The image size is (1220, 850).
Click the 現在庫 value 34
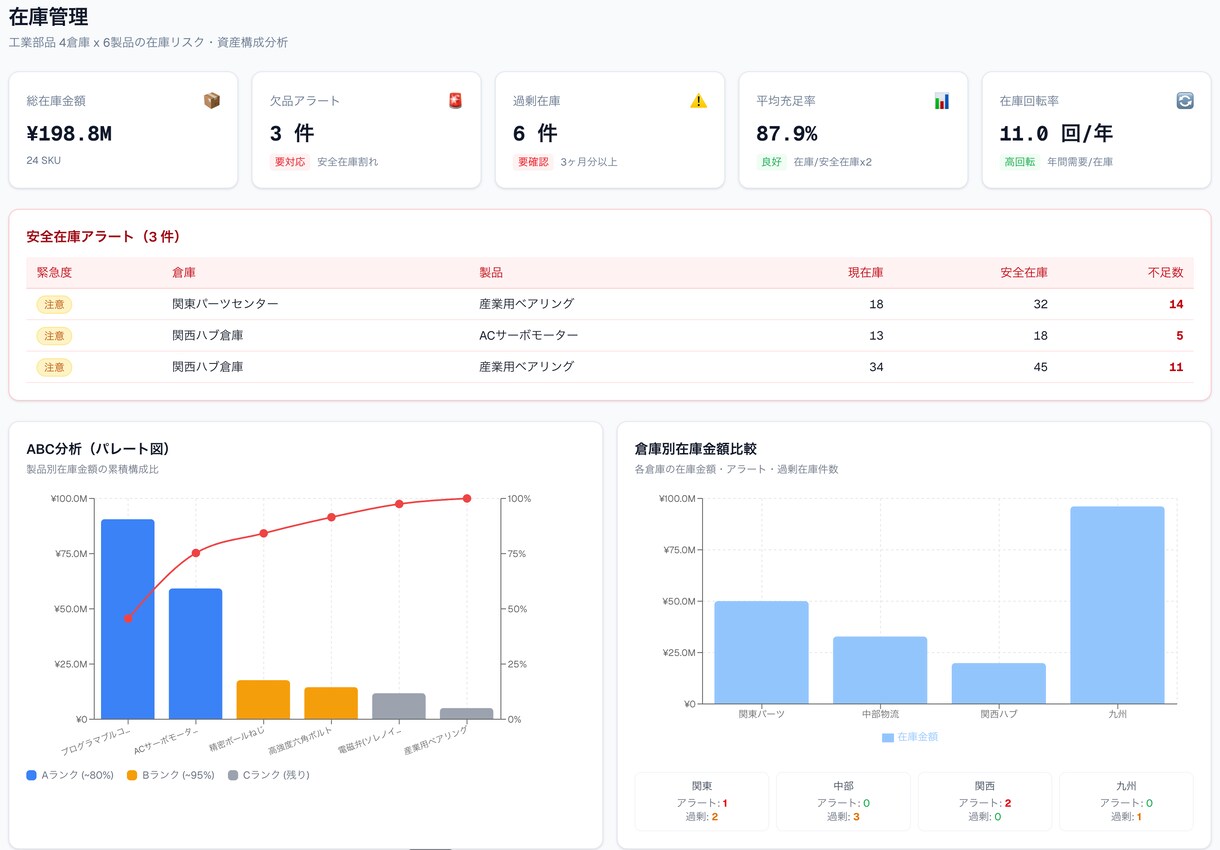[876, 367]
